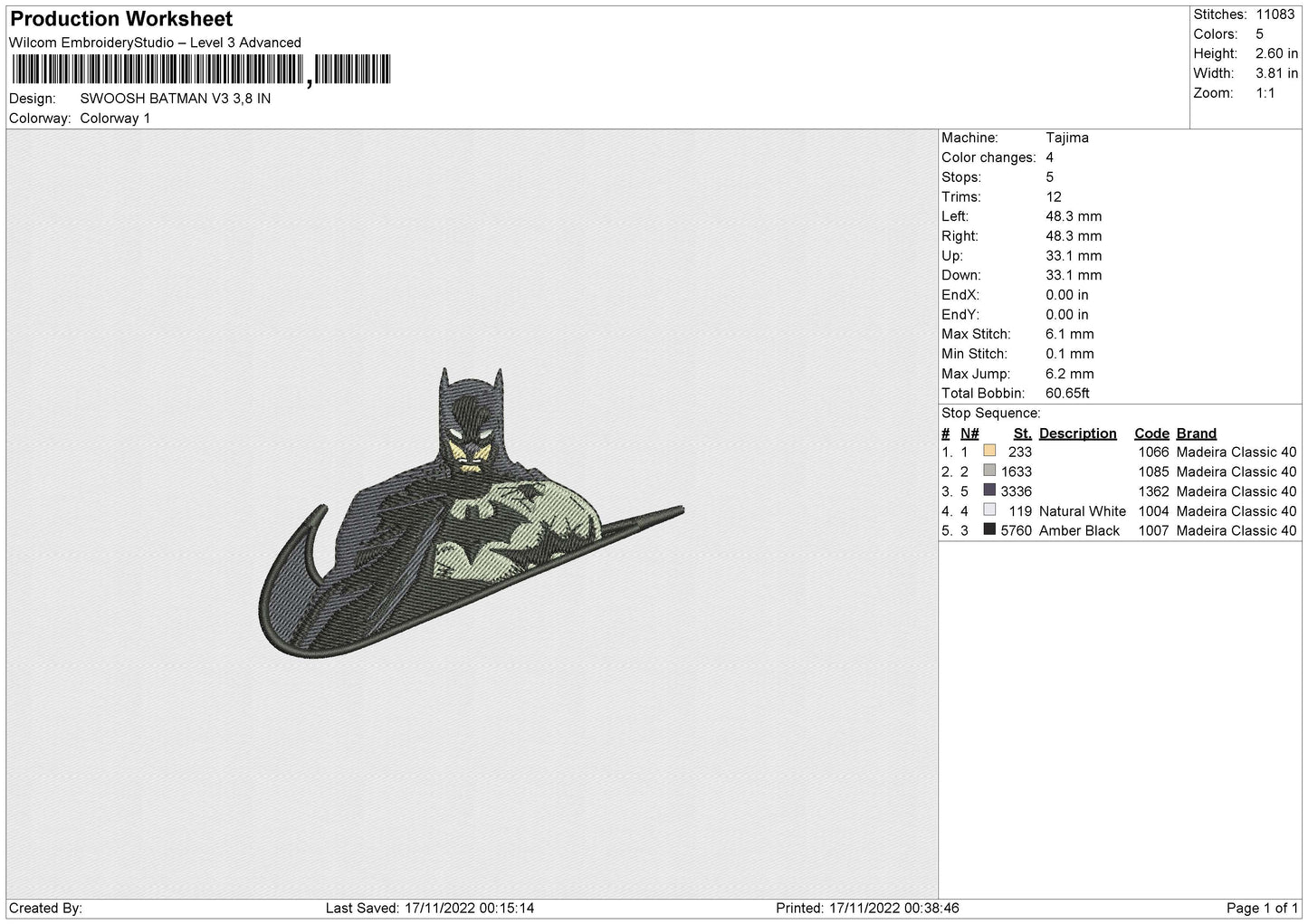Choose the Amber Black thread swatch
This screenshot has height=924, width=1308.
(x=989, y=530)
